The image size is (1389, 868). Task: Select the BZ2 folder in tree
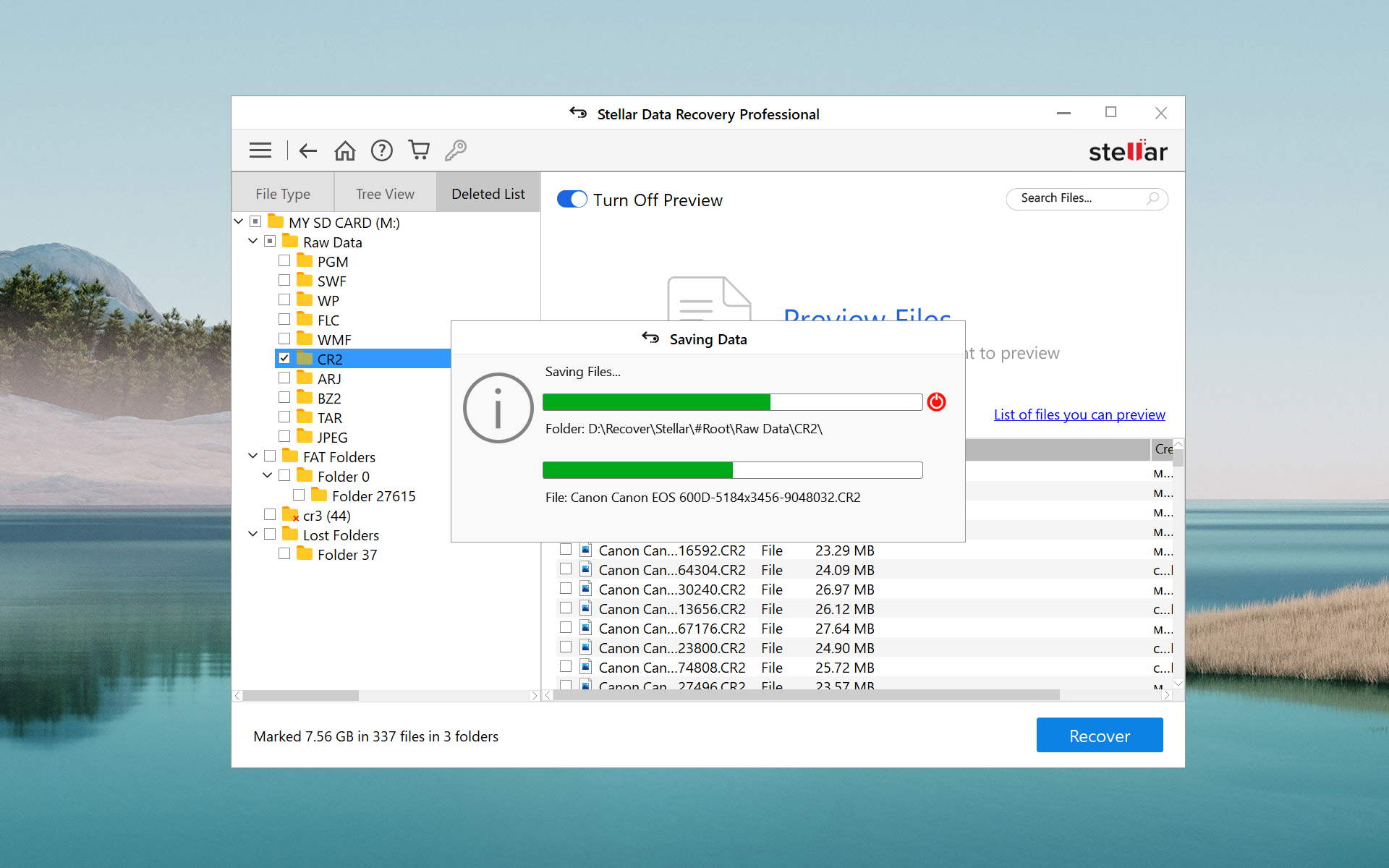(329, 398)
